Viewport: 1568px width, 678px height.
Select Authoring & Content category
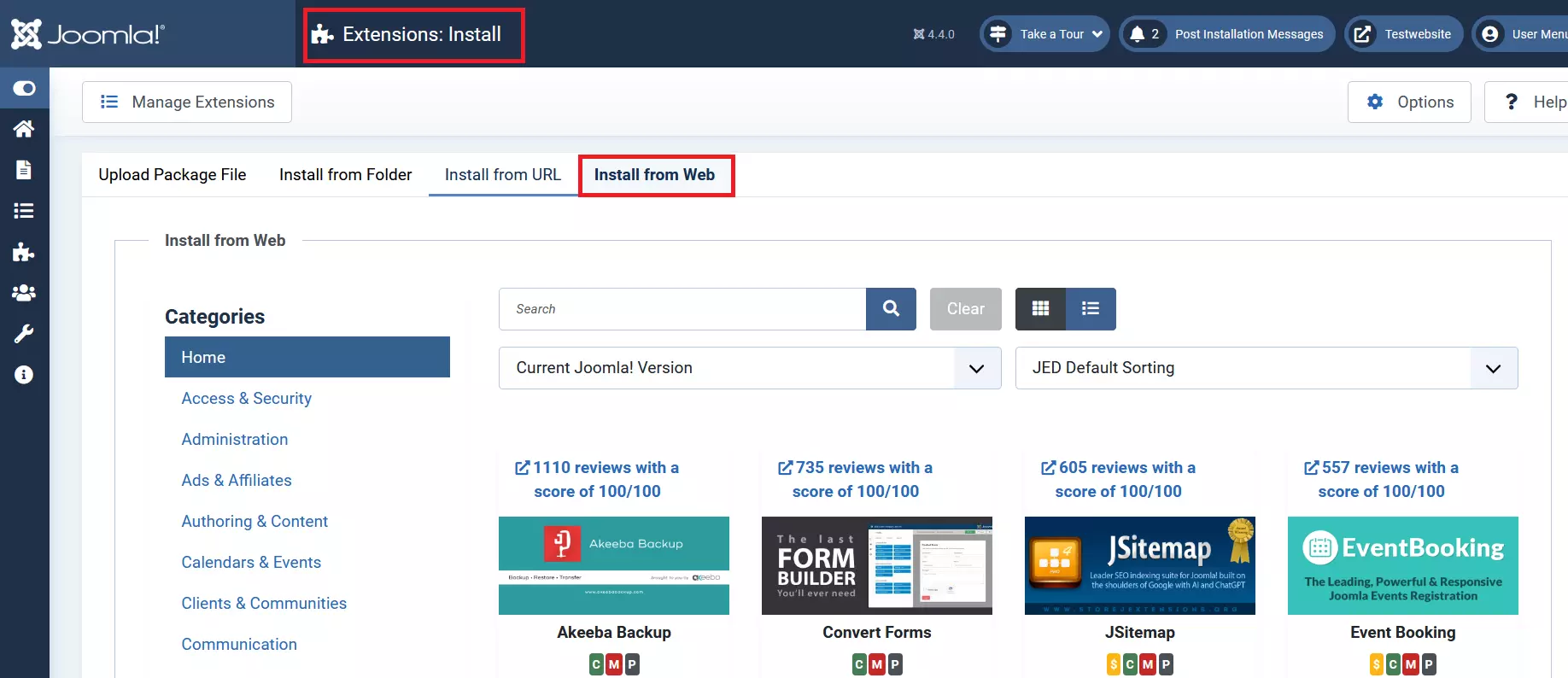255,522
